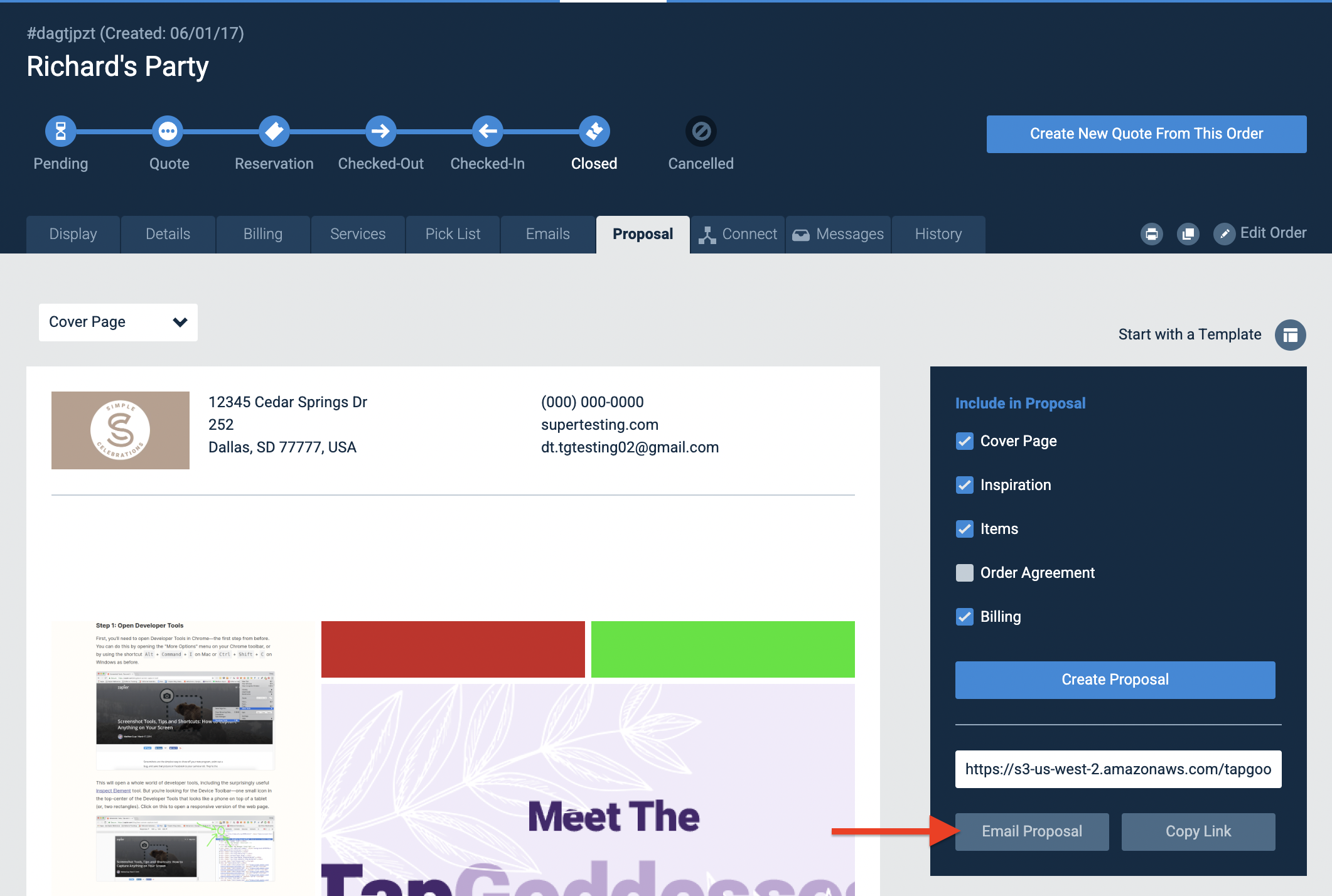1332x896 pixels.
Task: Enable the Order Agreement checkbox
Action: coord(965,573)
